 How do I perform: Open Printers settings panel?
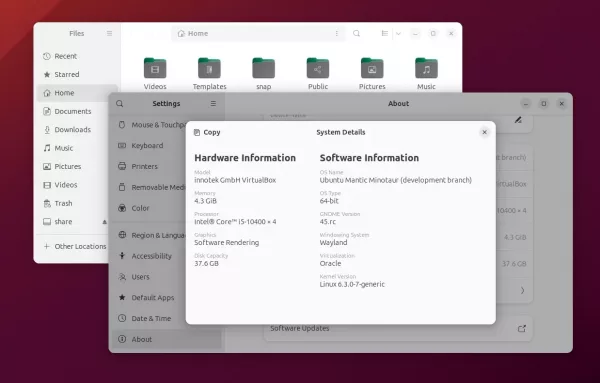[x=149, y=166]
